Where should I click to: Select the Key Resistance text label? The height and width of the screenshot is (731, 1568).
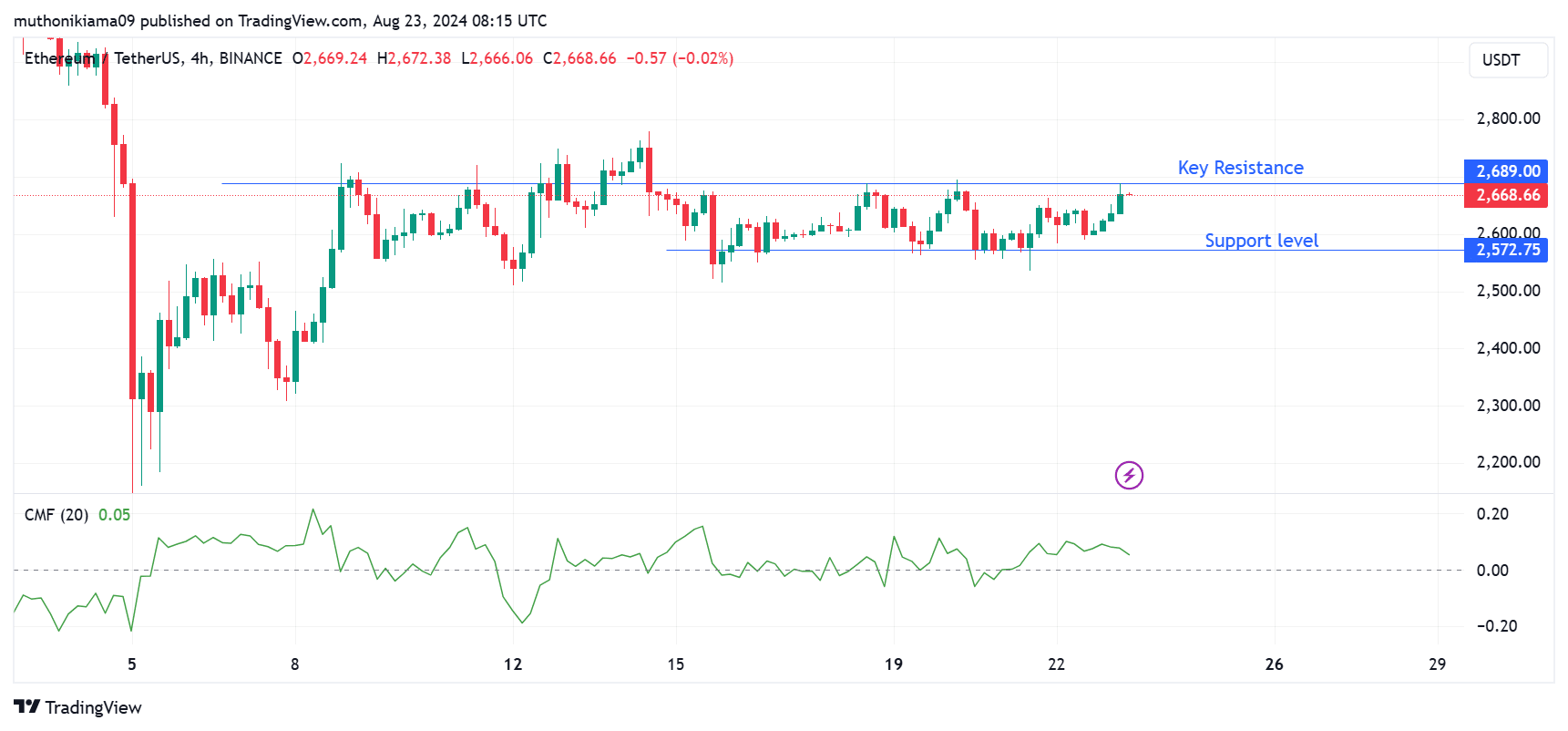click(x=1240, y=168)
